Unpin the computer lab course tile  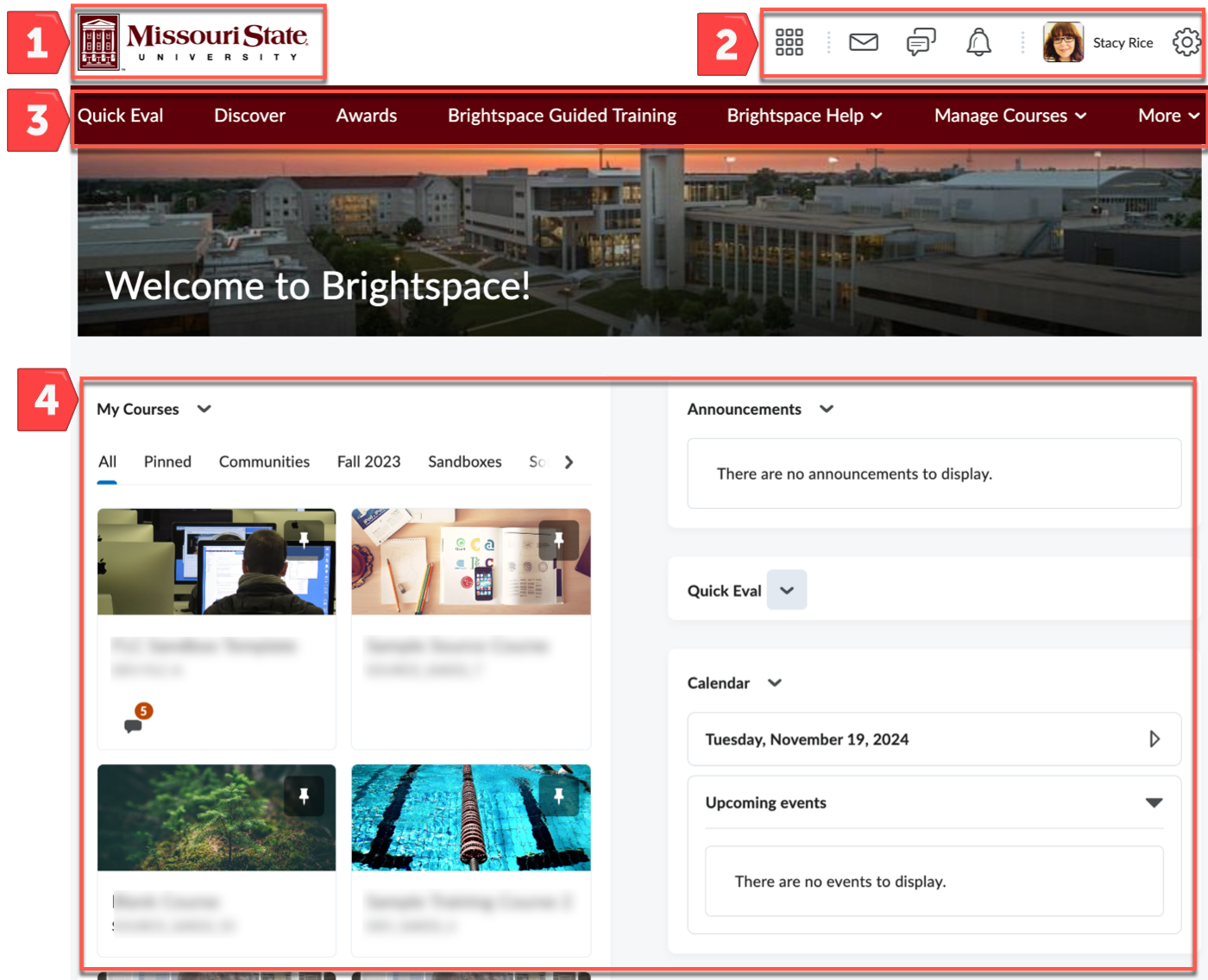click(304, 540)
